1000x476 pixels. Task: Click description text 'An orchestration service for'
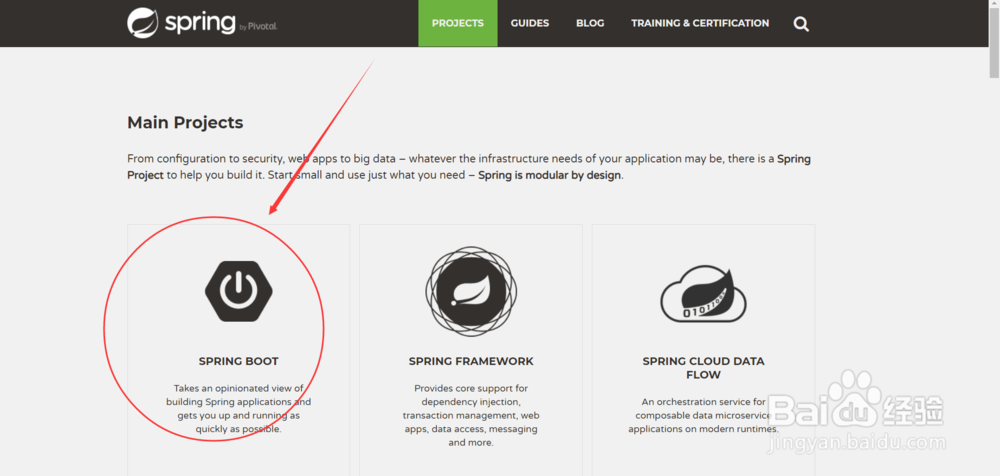click(x=703, y=415)
